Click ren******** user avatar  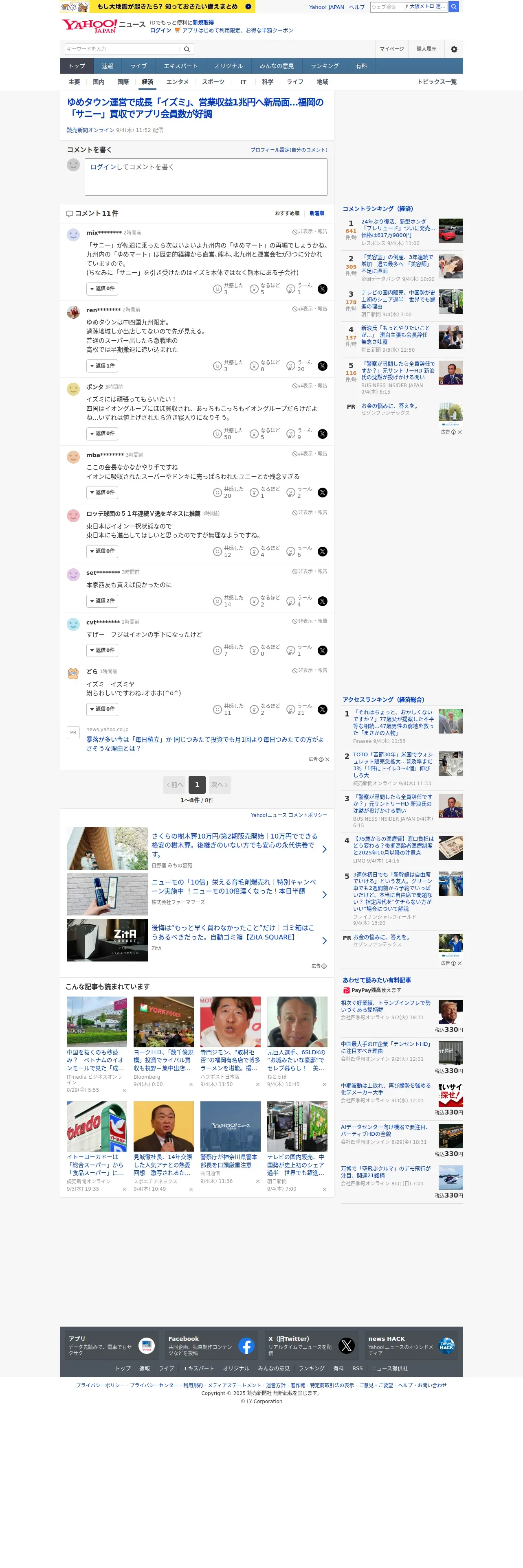[x=73, y=312]
